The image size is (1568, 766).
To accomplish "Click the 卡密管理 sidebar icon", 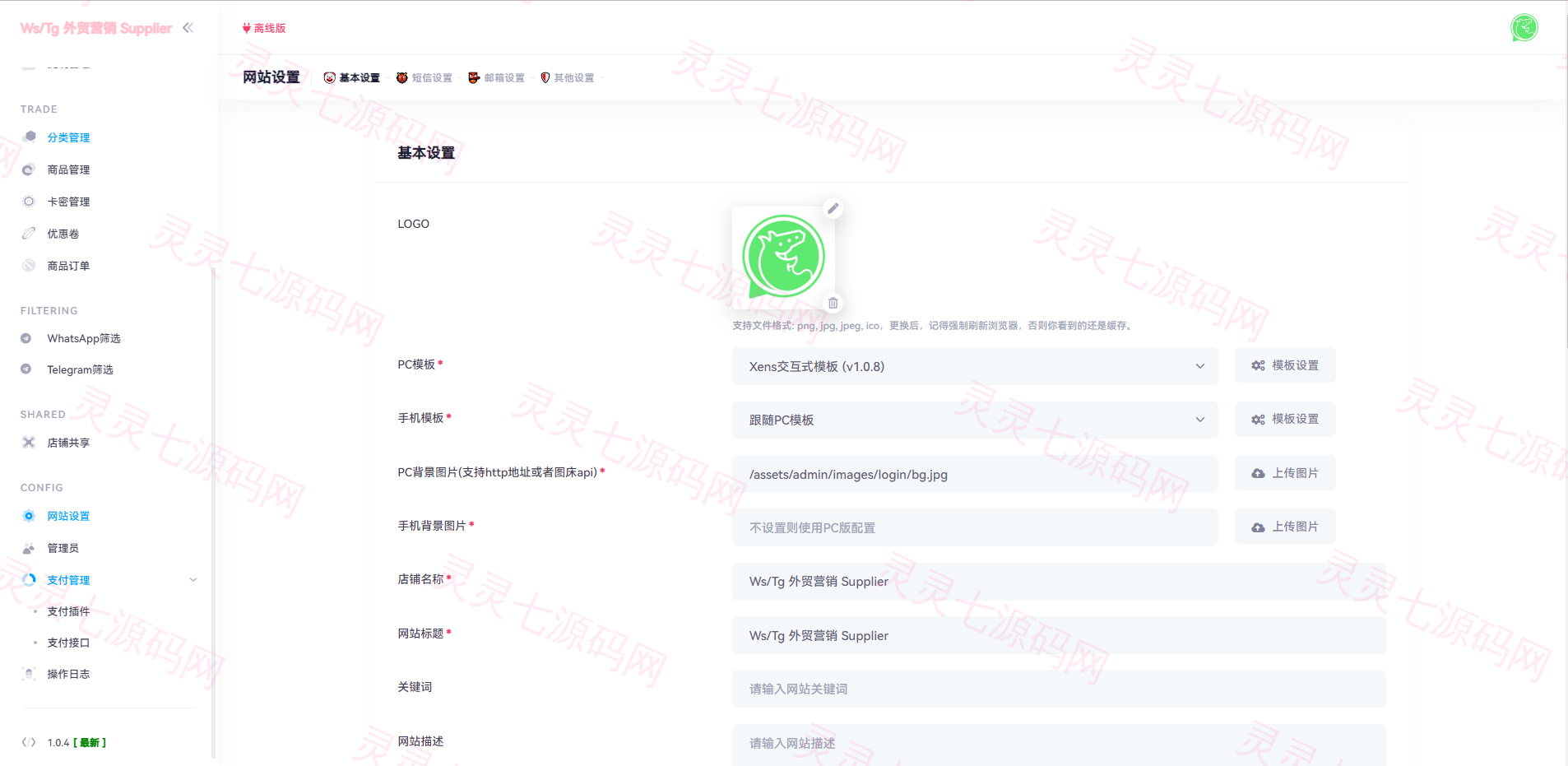I will 29,201.
